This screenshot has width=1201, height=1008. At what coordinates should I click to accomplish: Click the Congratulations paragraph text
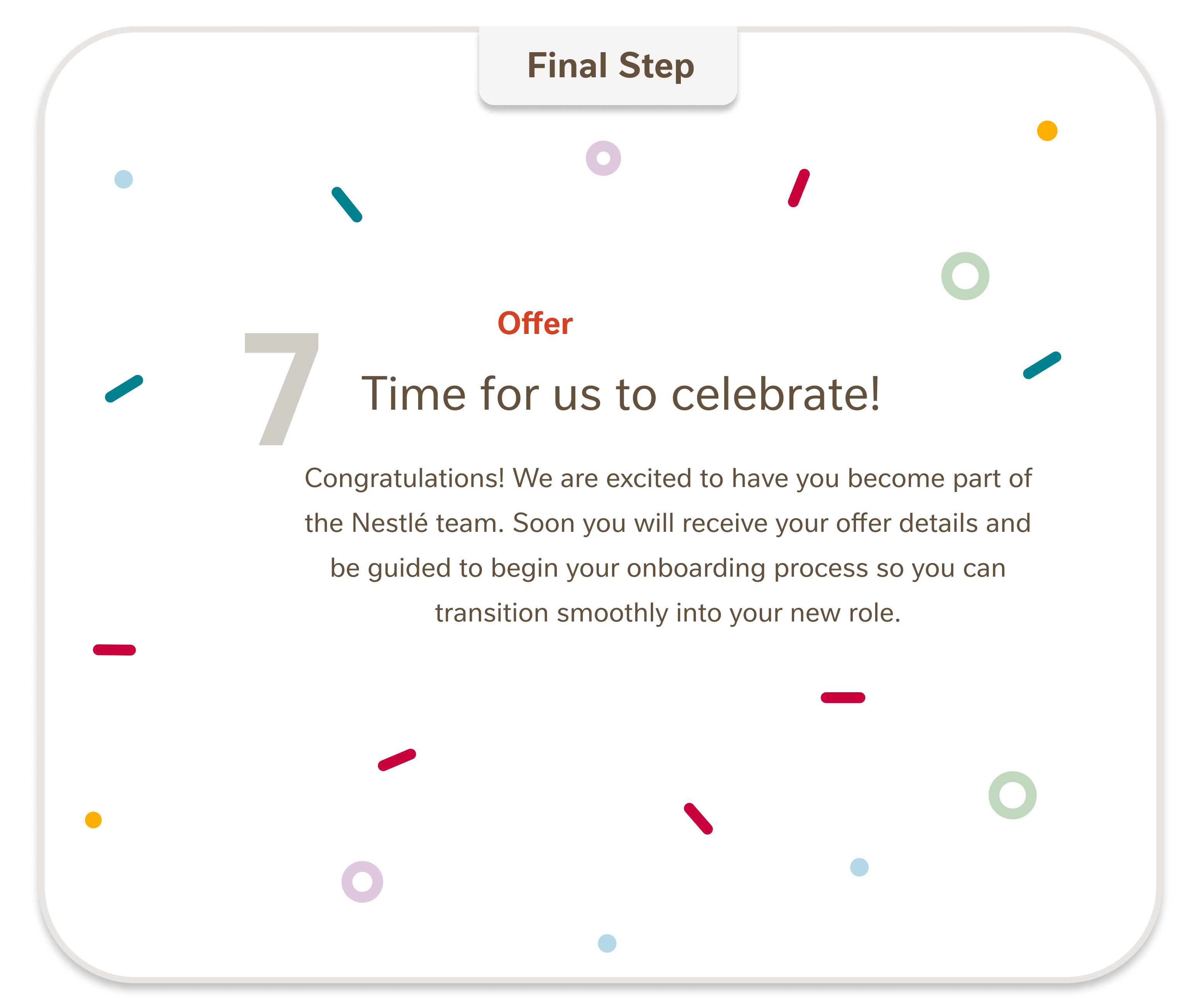668,545
